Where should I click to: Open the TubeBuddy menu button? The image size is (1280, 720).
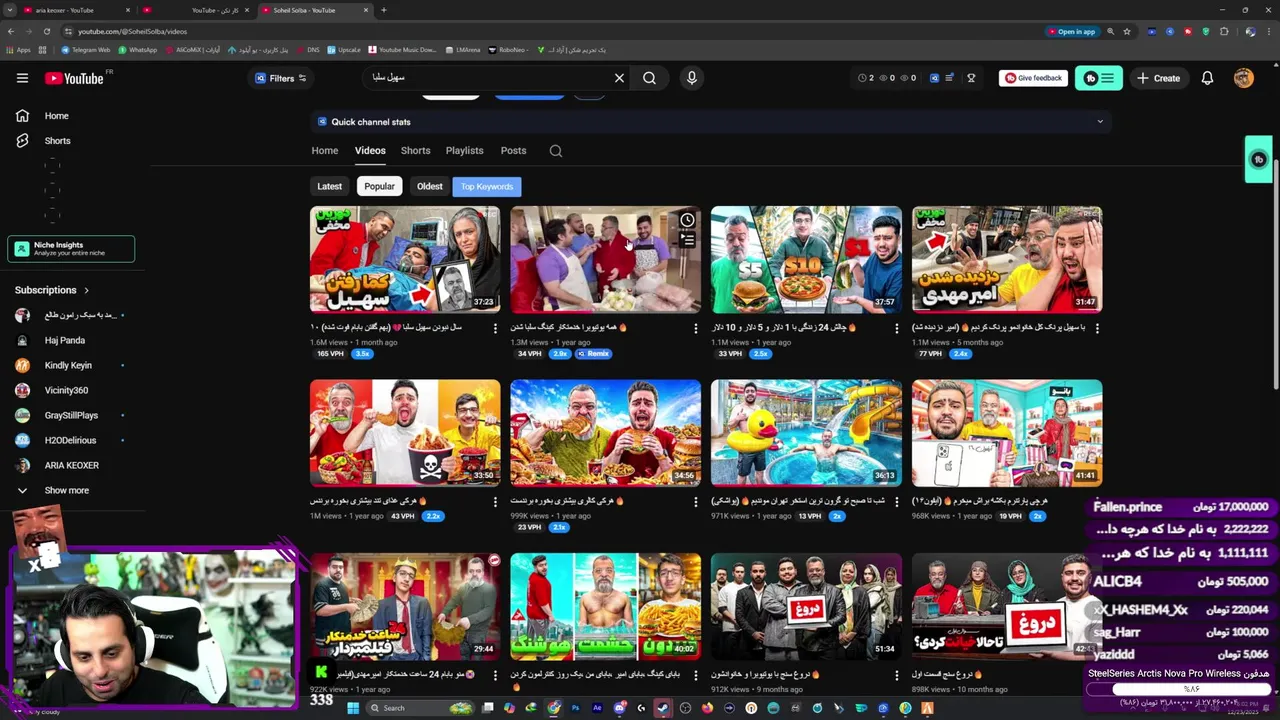1098,78
